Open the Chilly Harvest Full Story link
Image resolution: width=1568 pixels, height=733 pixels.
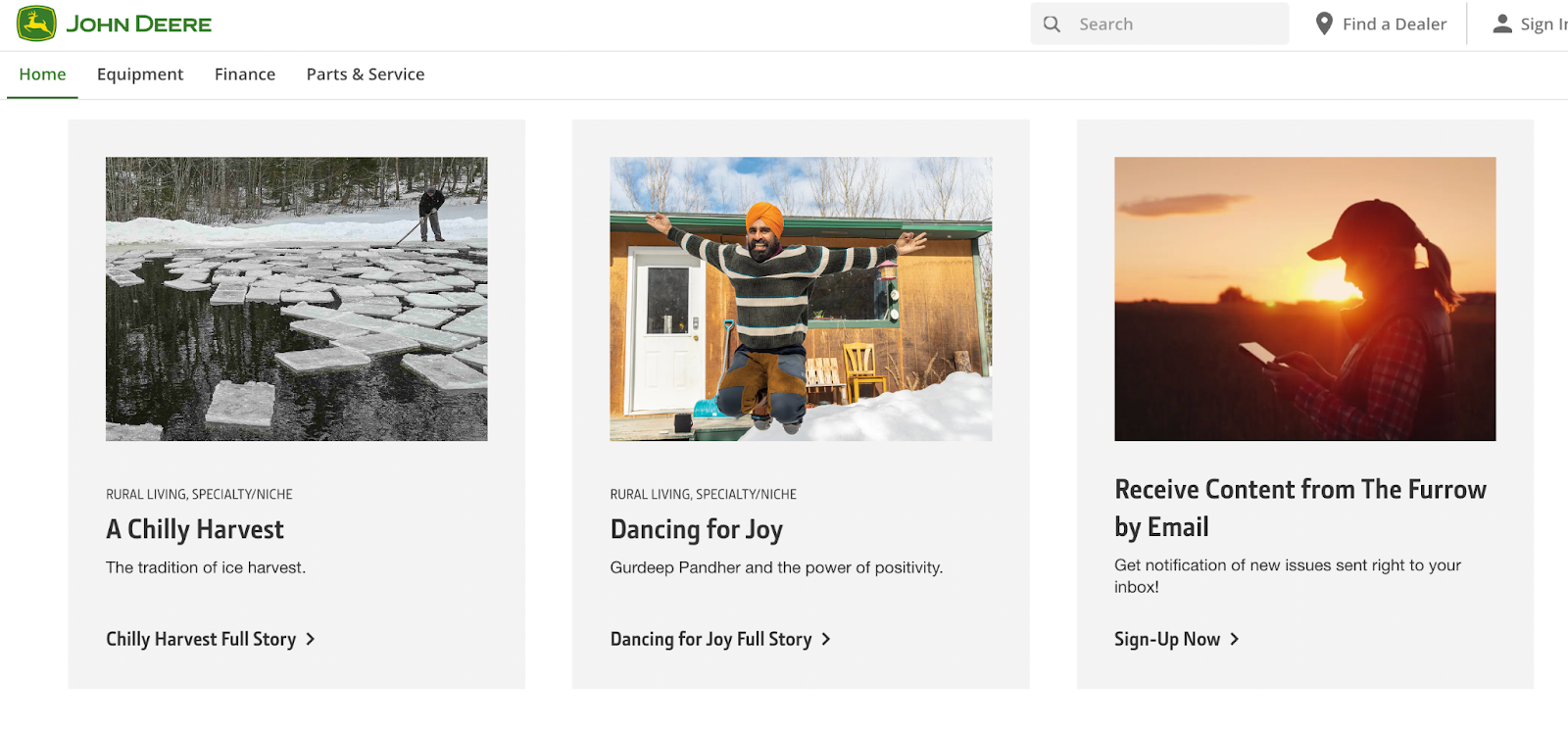[x=201, y=639]
